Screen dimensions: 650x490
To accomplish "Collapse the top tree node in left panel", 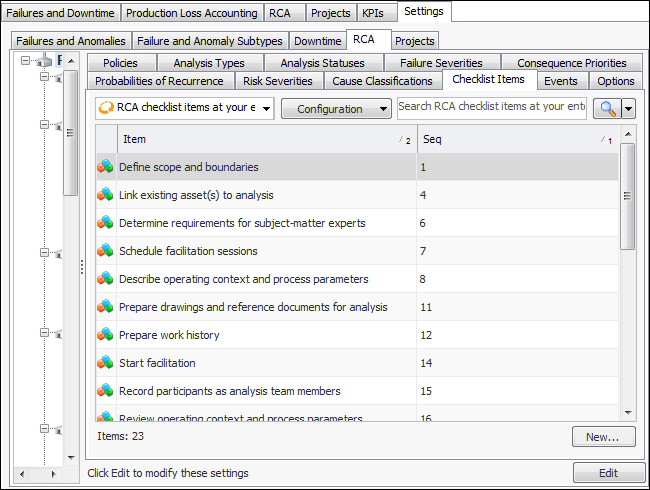I will (x=25, y=61).
